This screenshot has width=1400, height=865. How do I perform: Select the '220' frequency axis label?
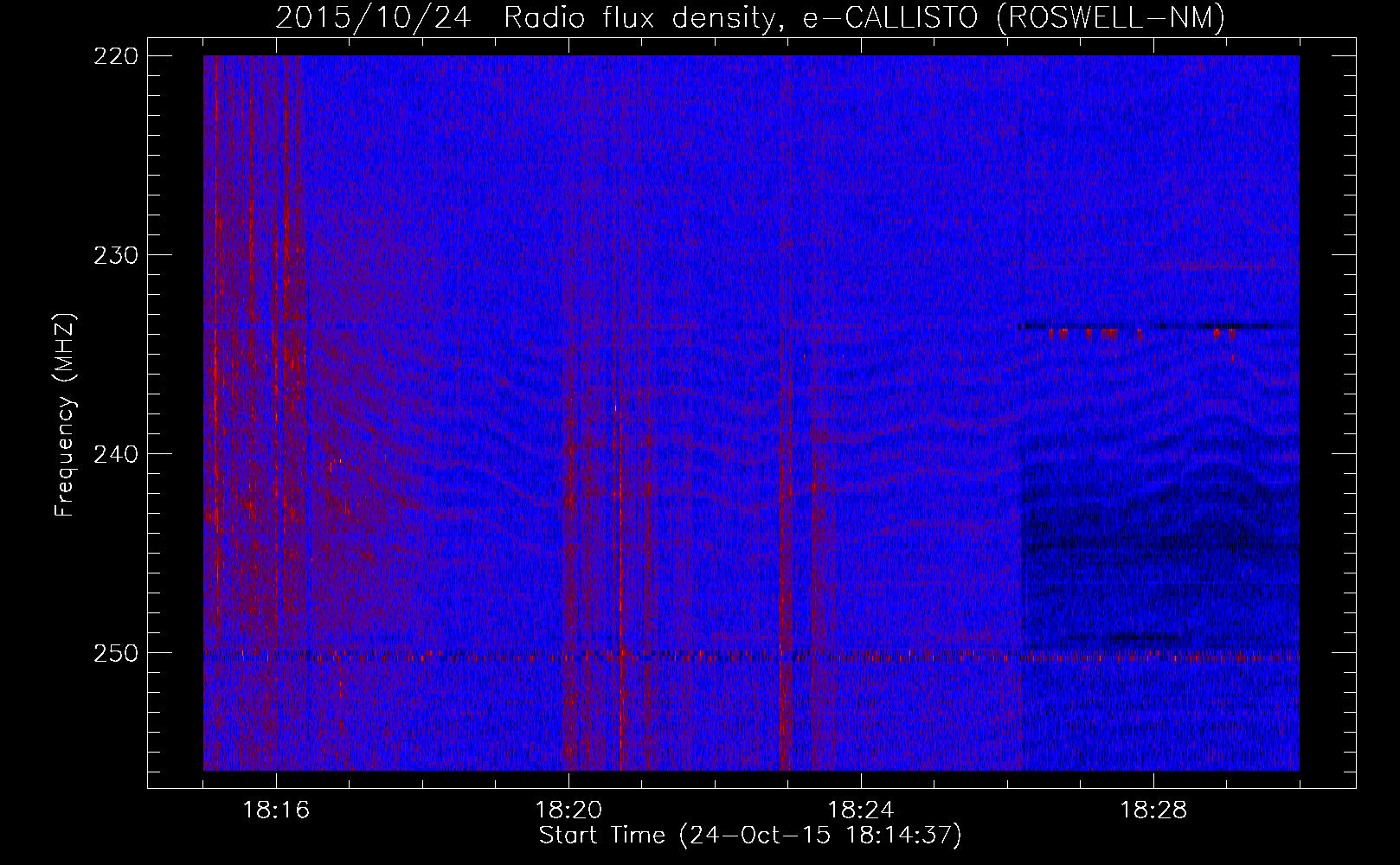[x=115, y=56]
